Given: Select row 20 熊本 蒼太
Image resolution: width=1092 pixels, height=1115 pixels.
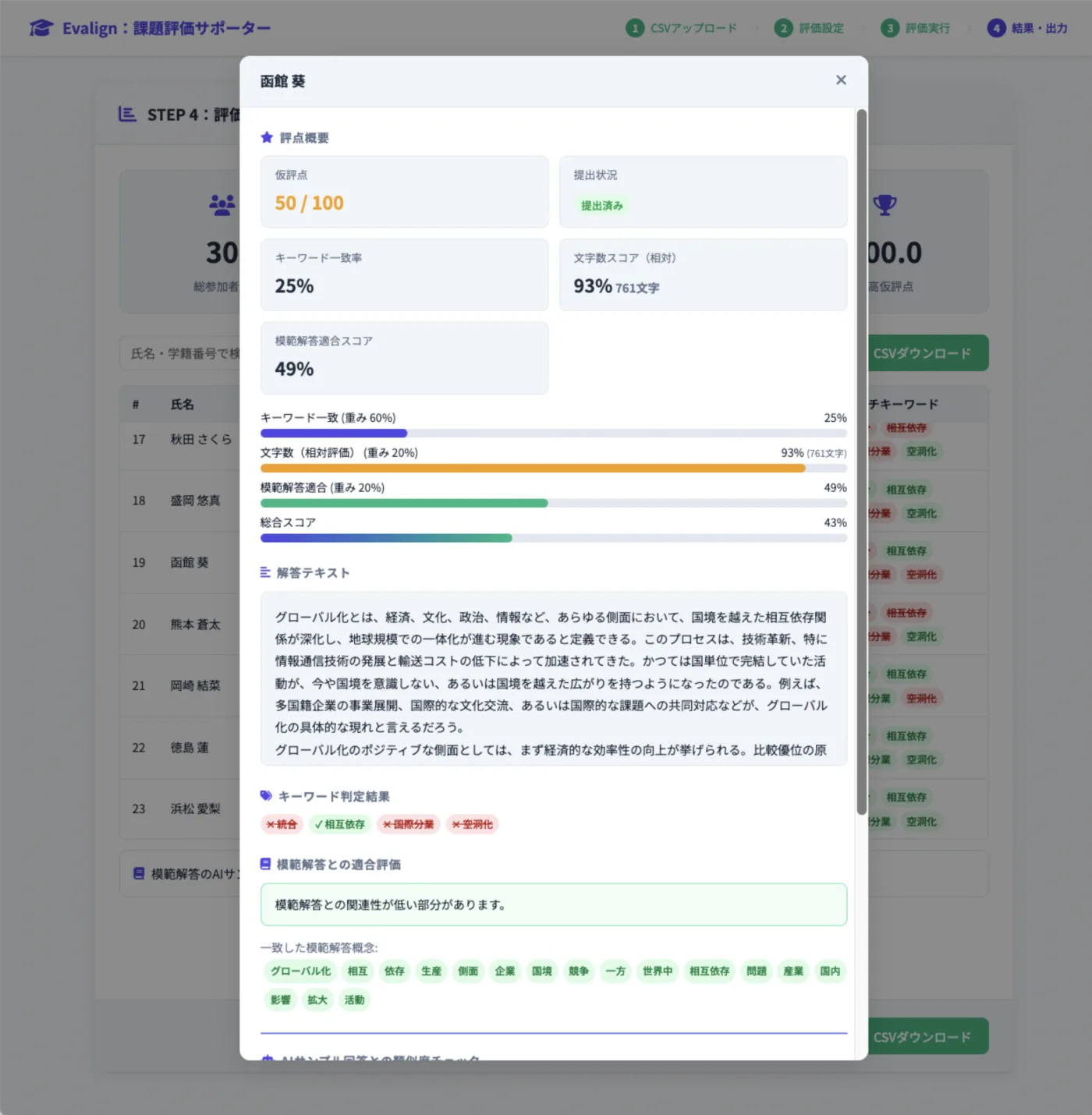Looking at the screenshot, I should pos(179,625).
